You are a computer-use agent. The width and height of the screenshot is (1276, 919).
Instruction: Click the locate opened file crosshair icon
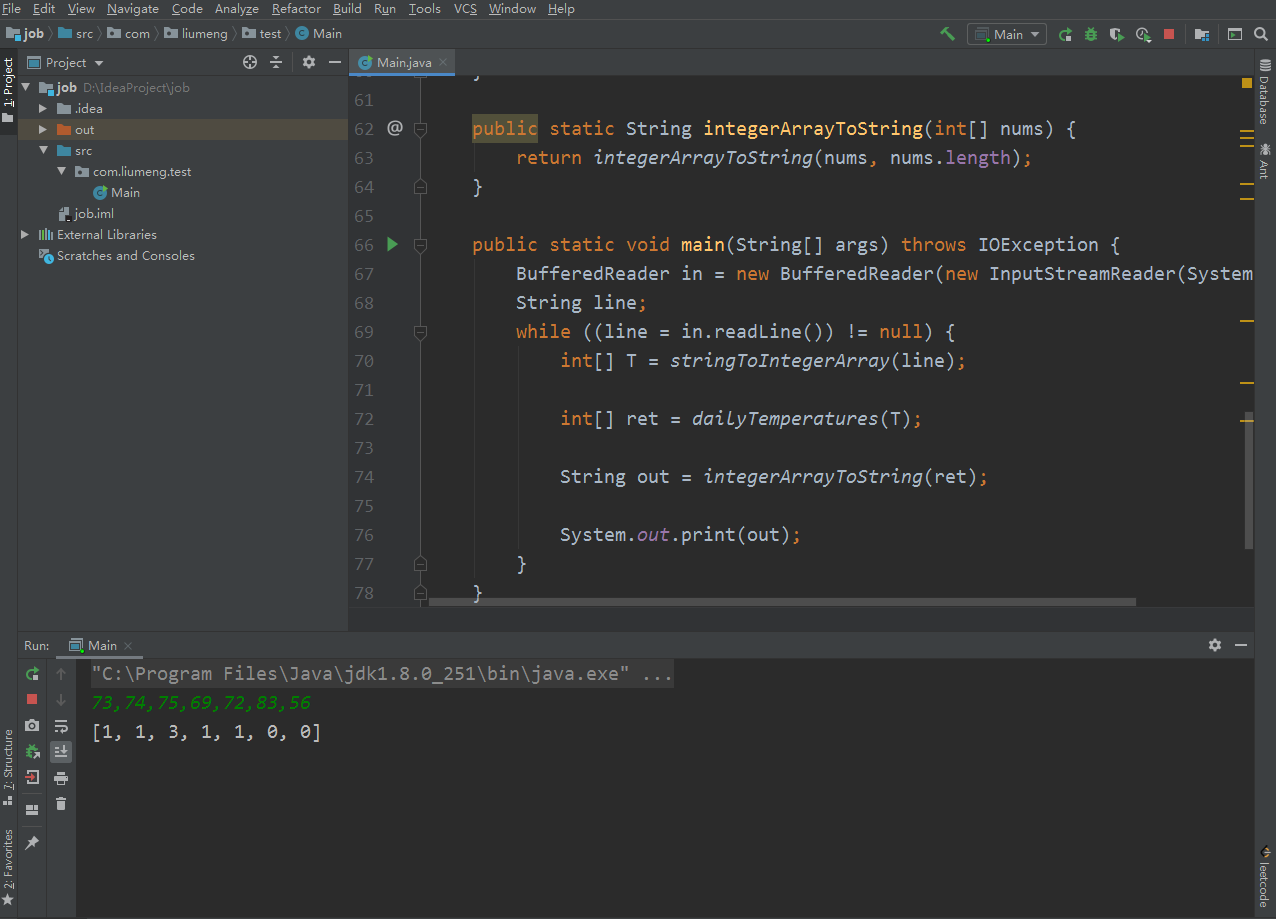coord(250,62)
